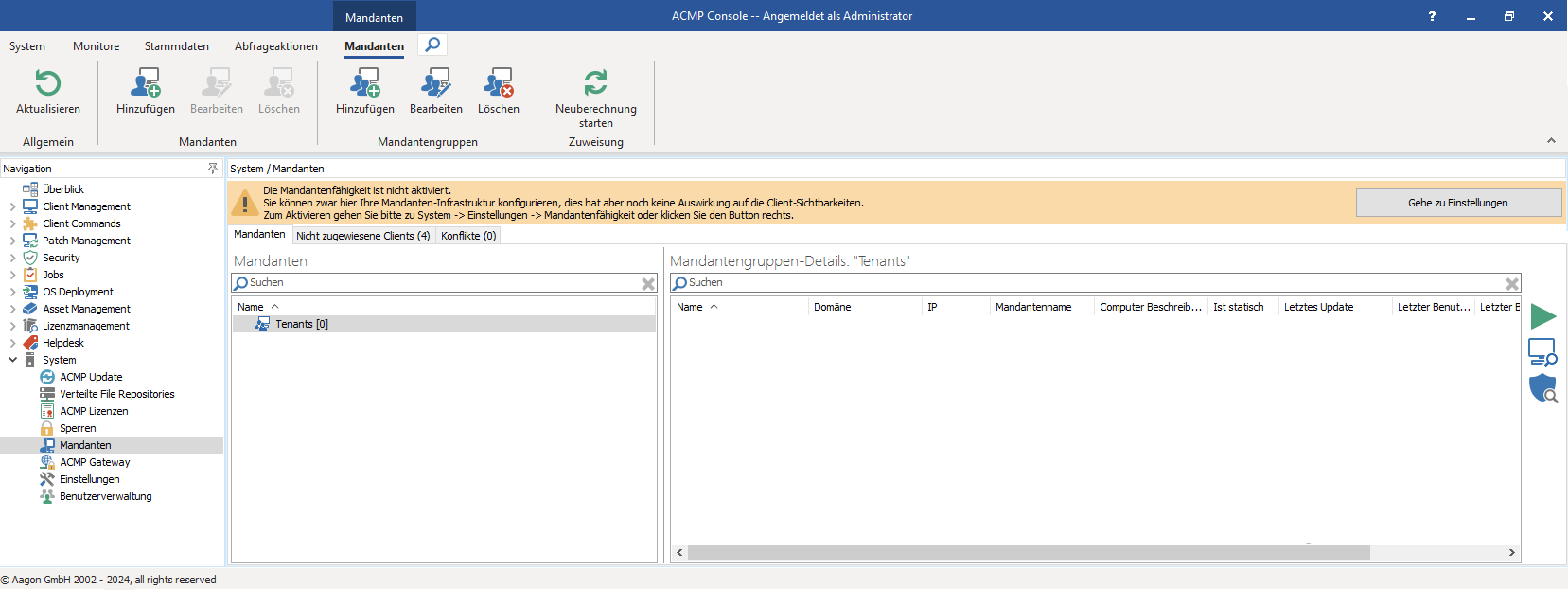Click the horizontal scrollbar in the details table
The height and width of the screenshot is (590, 1568).
(1029, 552)
